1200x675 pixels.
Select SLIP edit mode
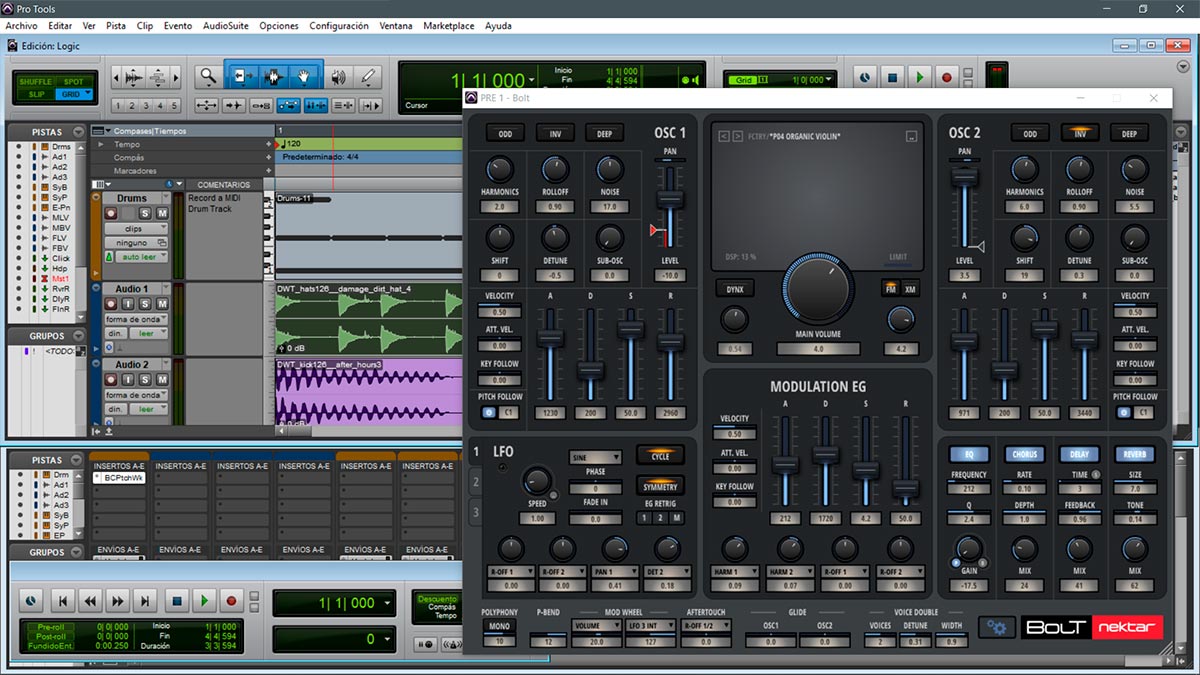(38, 94)
